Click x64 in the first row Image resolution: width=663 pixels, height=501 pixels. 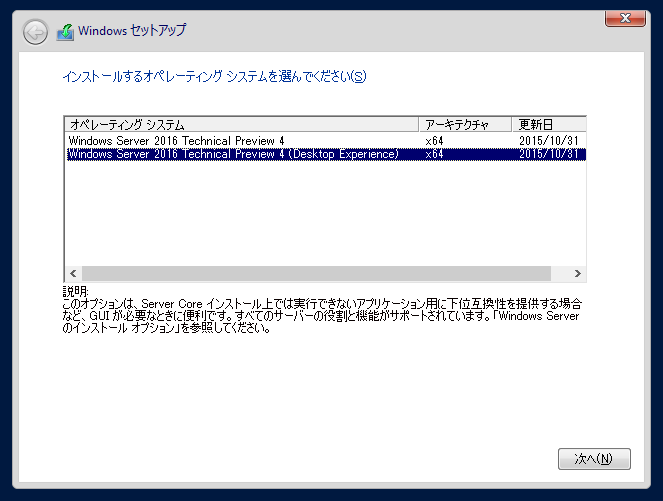pos(434,141)
